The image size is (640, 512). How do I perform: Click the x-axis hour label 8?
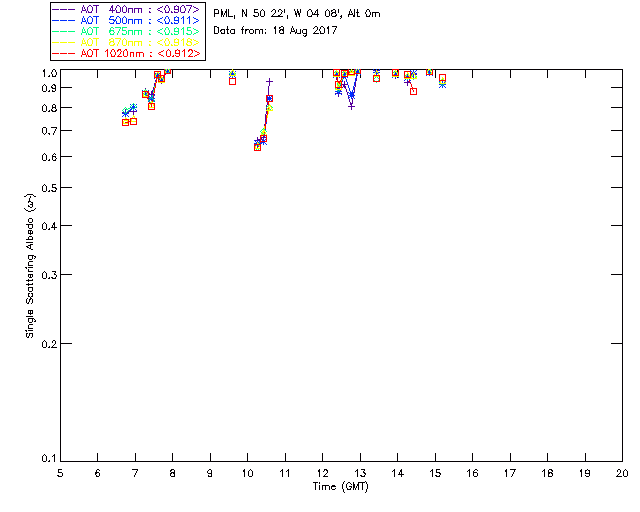click(173, 473)
